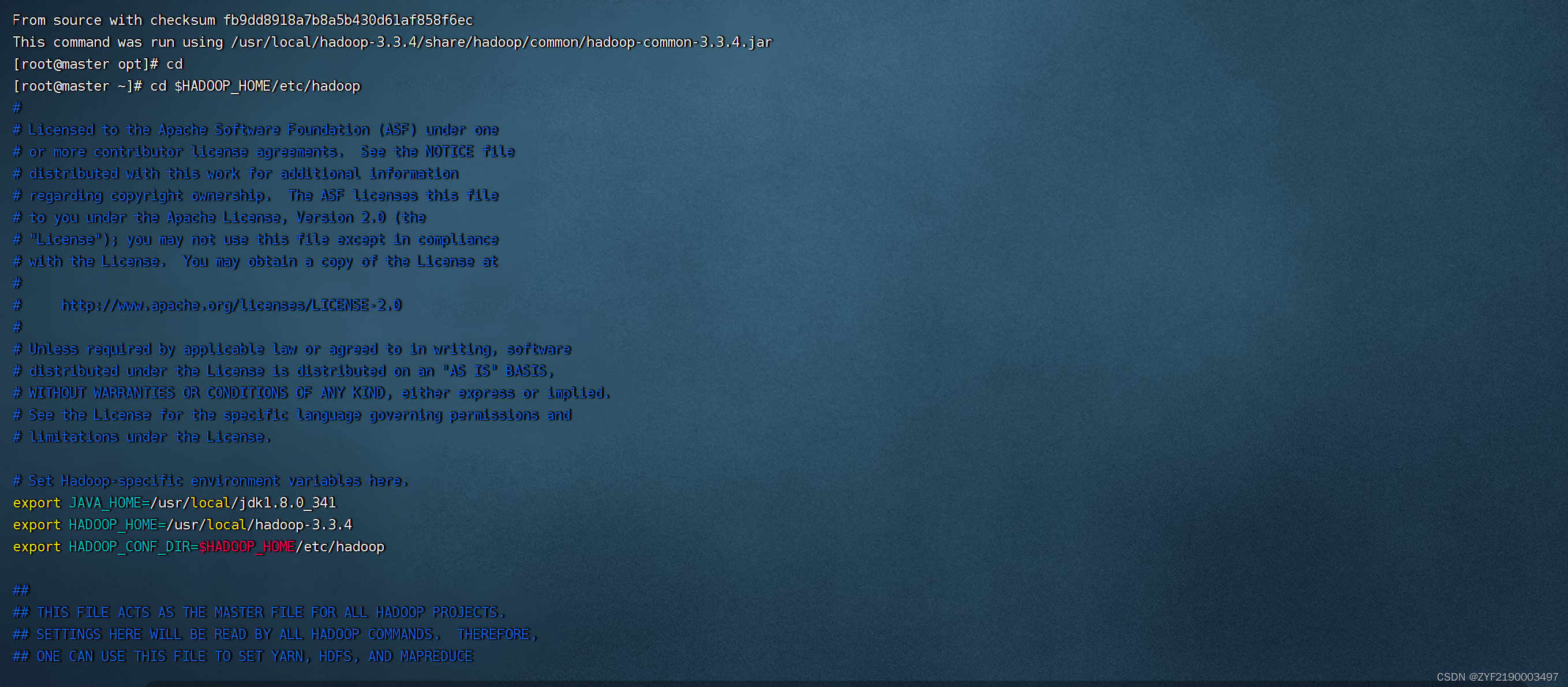Click the '[root@master opt]# cd' prompt line
The height and width of the screenshot is (687, 1568).
coord(98,64)
